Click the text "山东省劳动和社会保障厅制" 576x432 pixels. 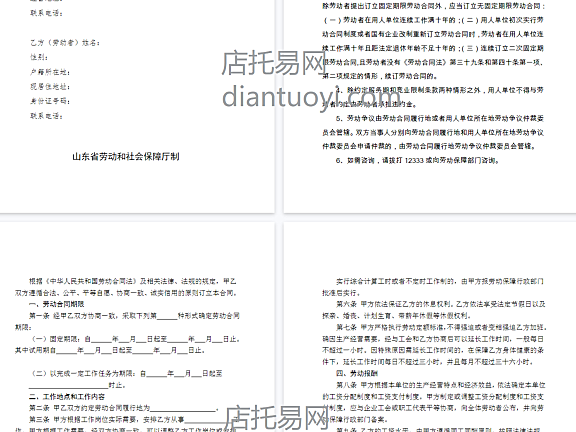pos(126,157)
